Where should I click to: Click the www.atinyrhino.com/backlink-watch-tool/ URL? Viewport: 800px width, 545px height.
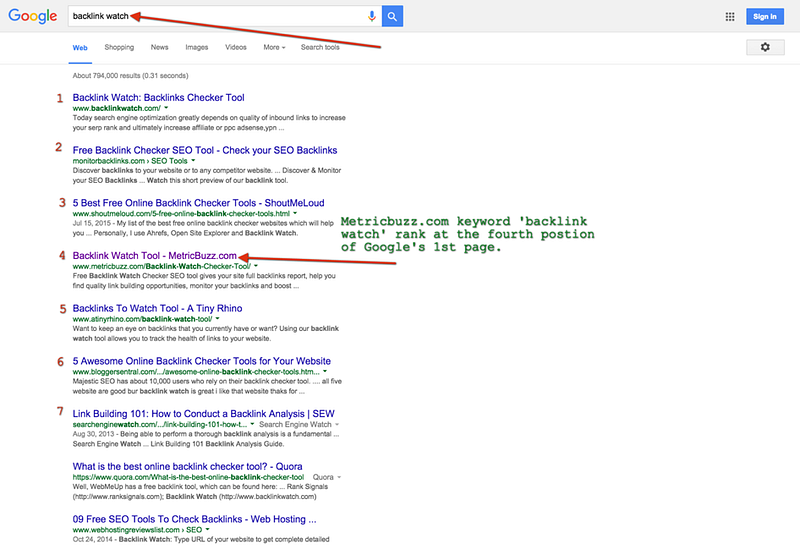142,319
